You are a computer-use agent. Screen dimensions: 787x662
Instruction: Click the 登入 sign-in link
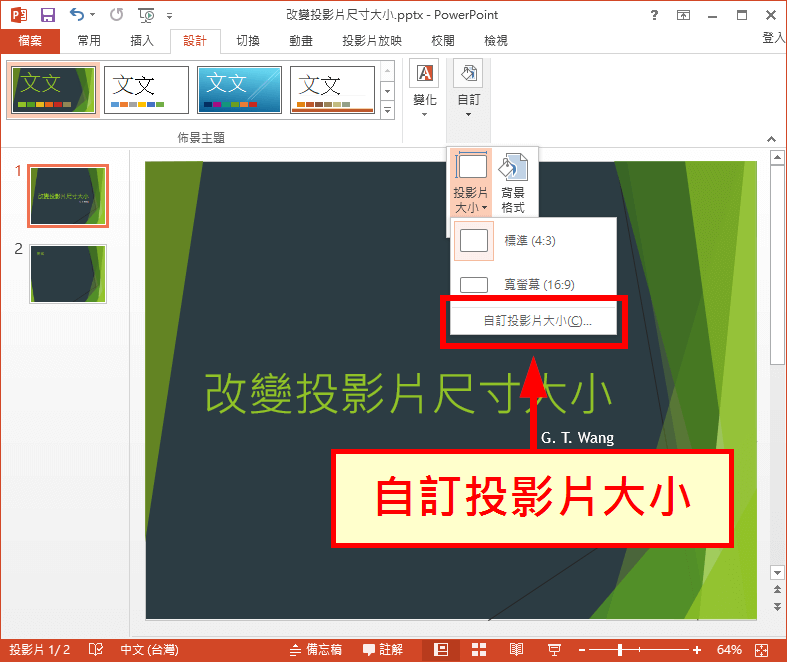click(774, 37)
